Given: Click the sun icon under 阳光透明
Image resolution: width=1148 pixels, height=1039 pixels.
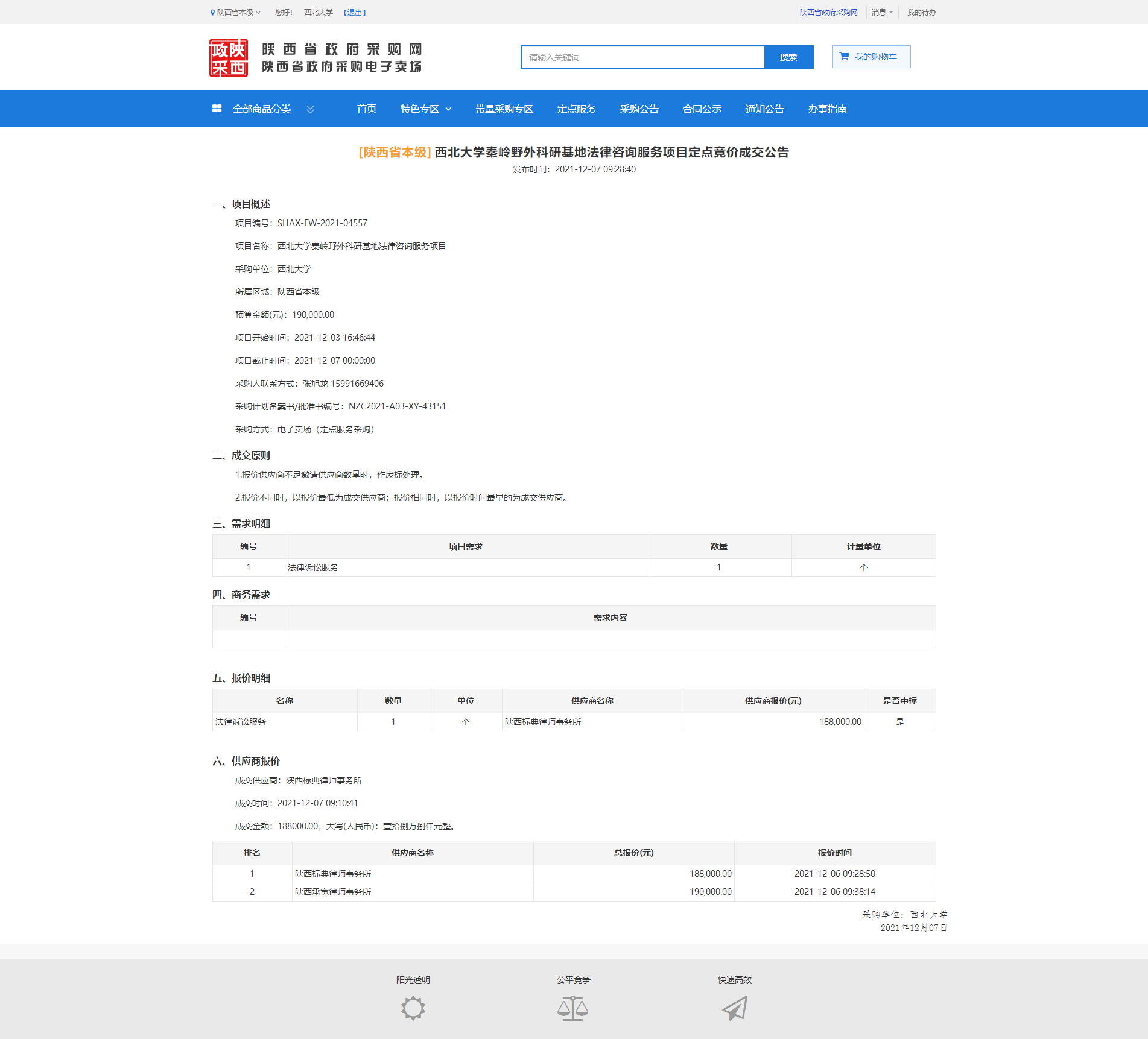Looking at the screenshot, I should click(x=413, y=1008).
